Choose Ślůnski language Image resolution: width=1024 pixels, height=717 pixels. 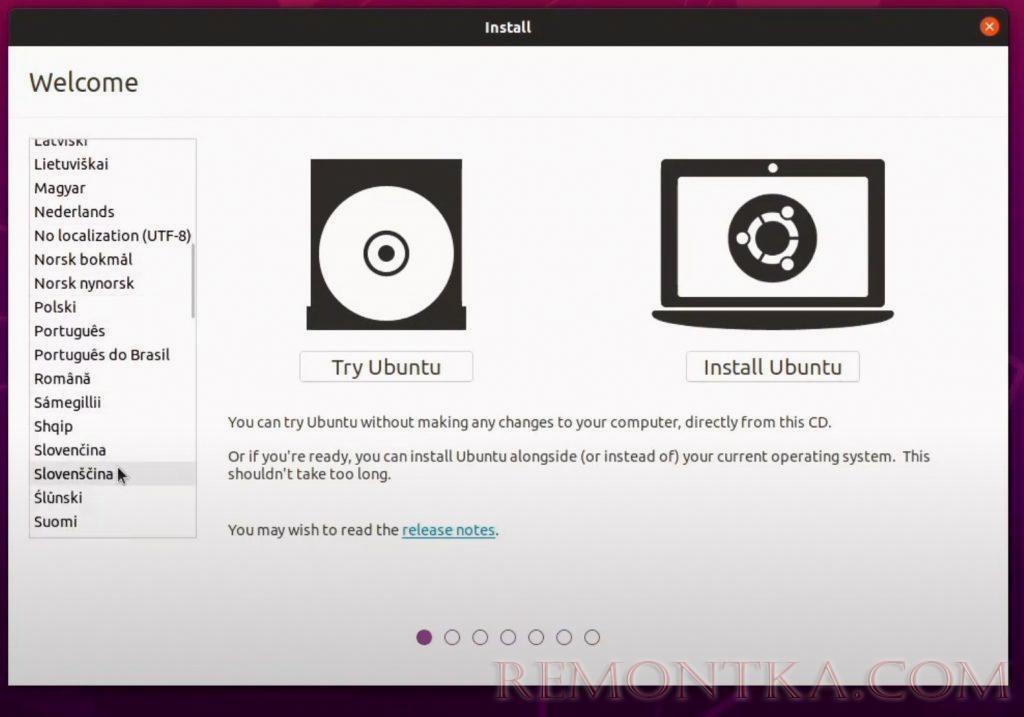pos(112,498)
